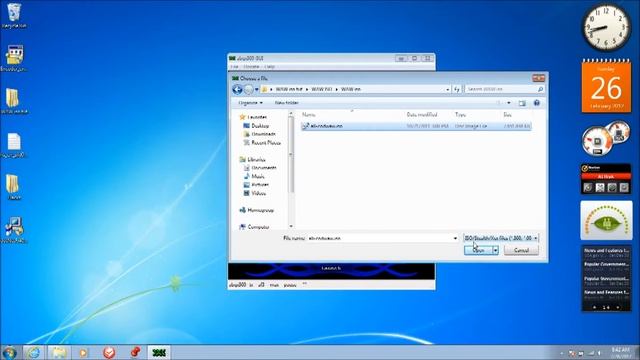Viewport: 640px width, 360px height.
Task: Open the Recycle Bin desktop icon
Action: [x=14, y=16]
